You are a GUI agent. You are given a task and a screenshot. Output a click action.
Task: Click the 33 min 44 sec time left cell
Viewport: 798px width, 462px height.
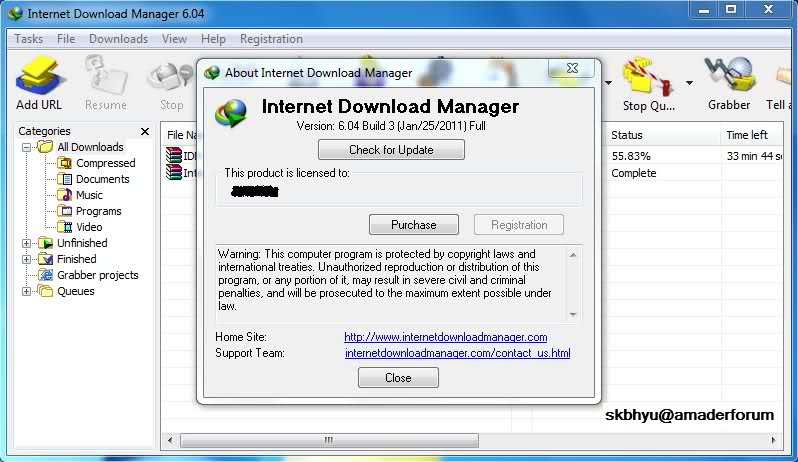click(754, 156)
